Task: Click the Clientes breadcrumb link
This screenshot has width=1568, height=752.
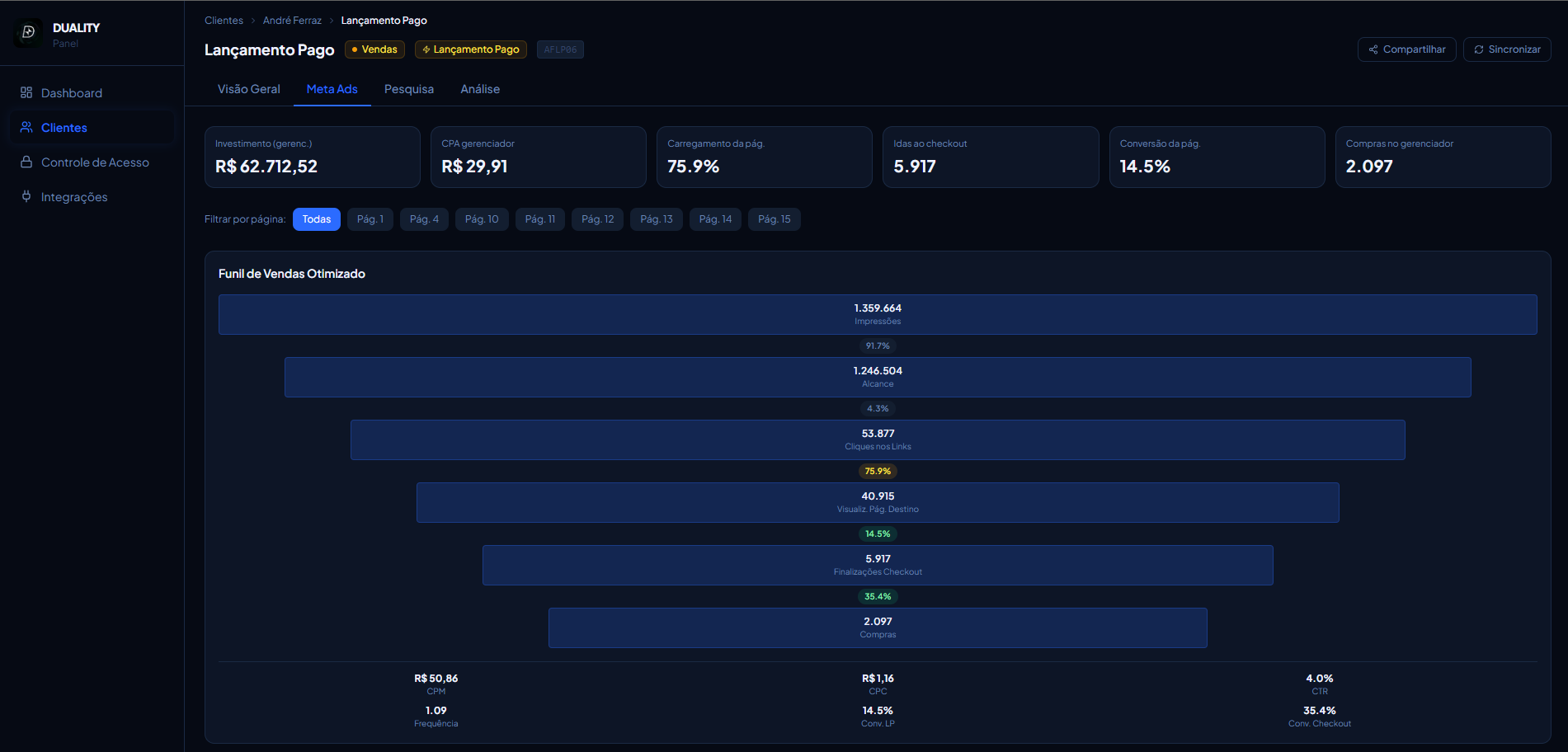Action: click(224, 21)
